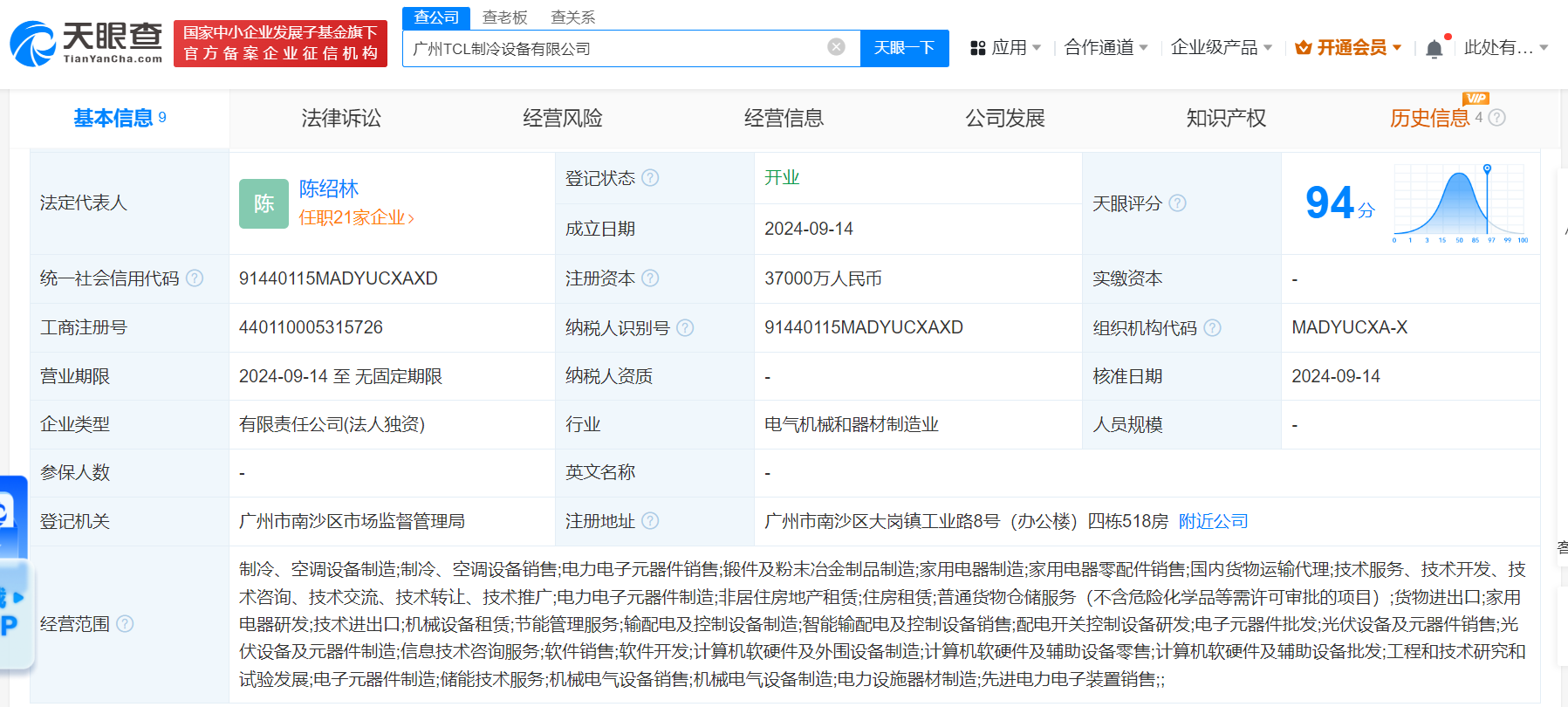Show help for 登记状态
This screenshot has height=707, width=1568.
click(x=650, y=178)
